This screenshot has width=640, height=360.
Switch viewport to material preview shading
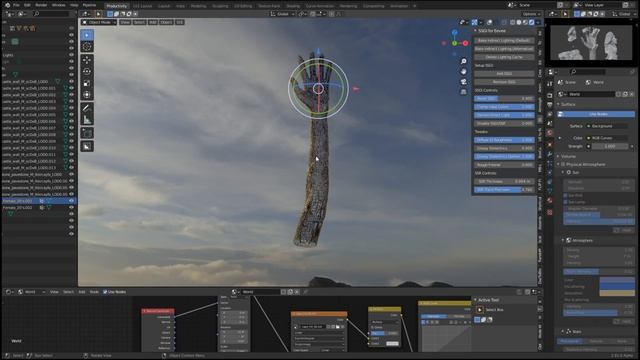525,22
